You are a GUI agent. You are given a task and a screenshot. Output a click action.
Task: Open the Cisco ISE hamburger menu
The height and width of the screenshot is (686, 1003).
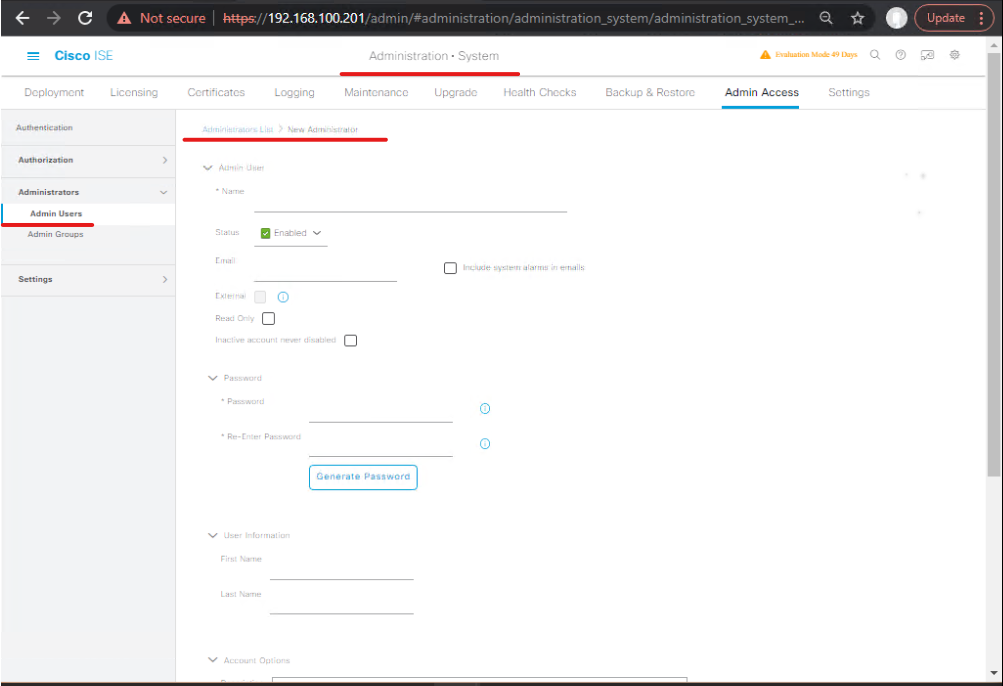(x=33, y=56)
